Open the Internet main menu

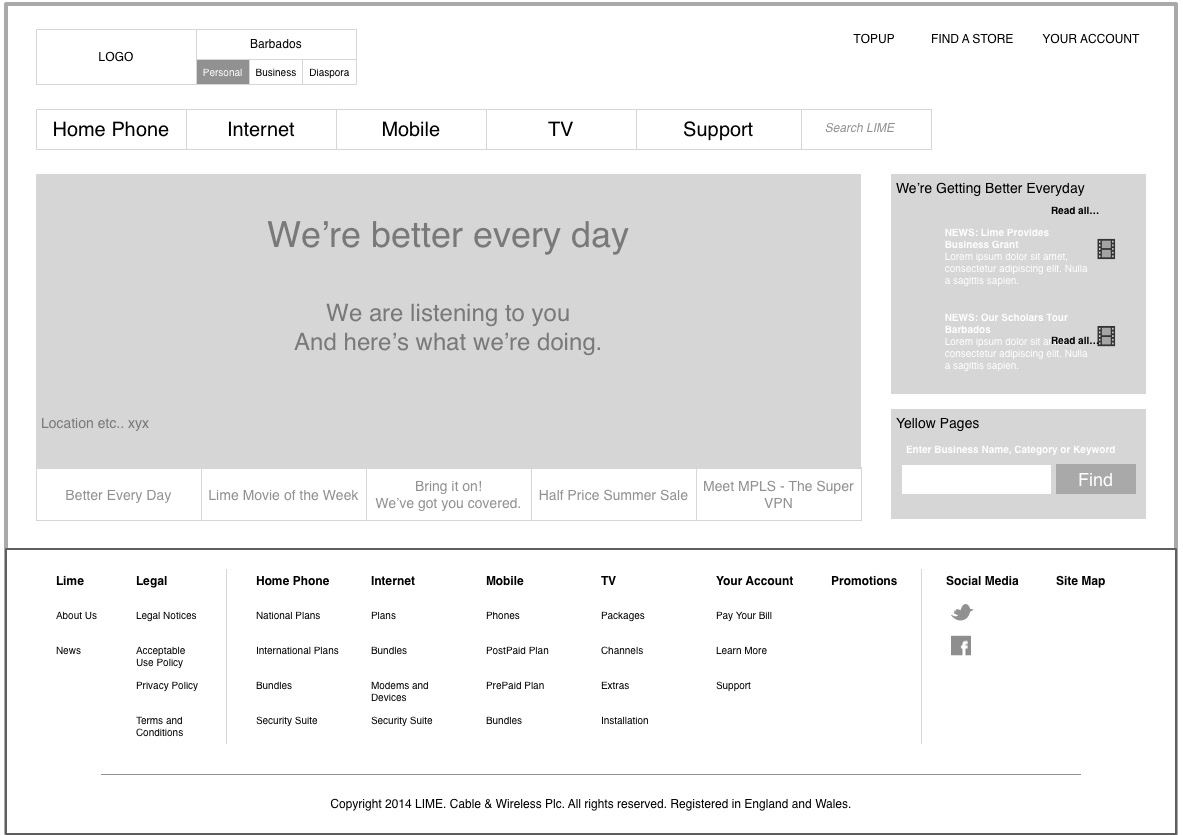click(x=261, y=129)
